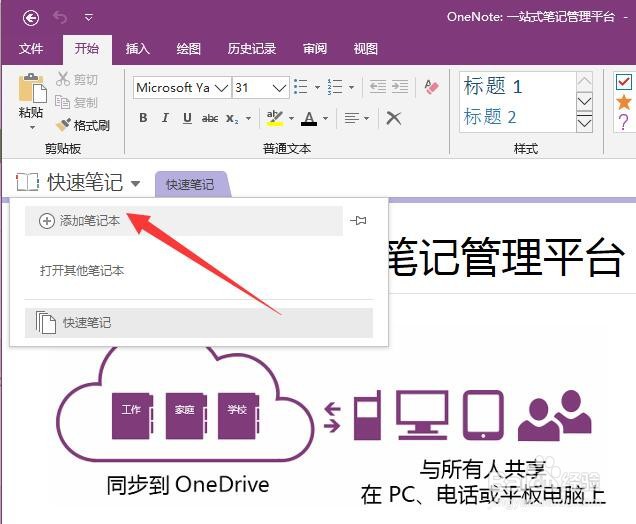Expand the full styles gallery list
The height and width of the screenshot is (524, 636).
(584, 122)
